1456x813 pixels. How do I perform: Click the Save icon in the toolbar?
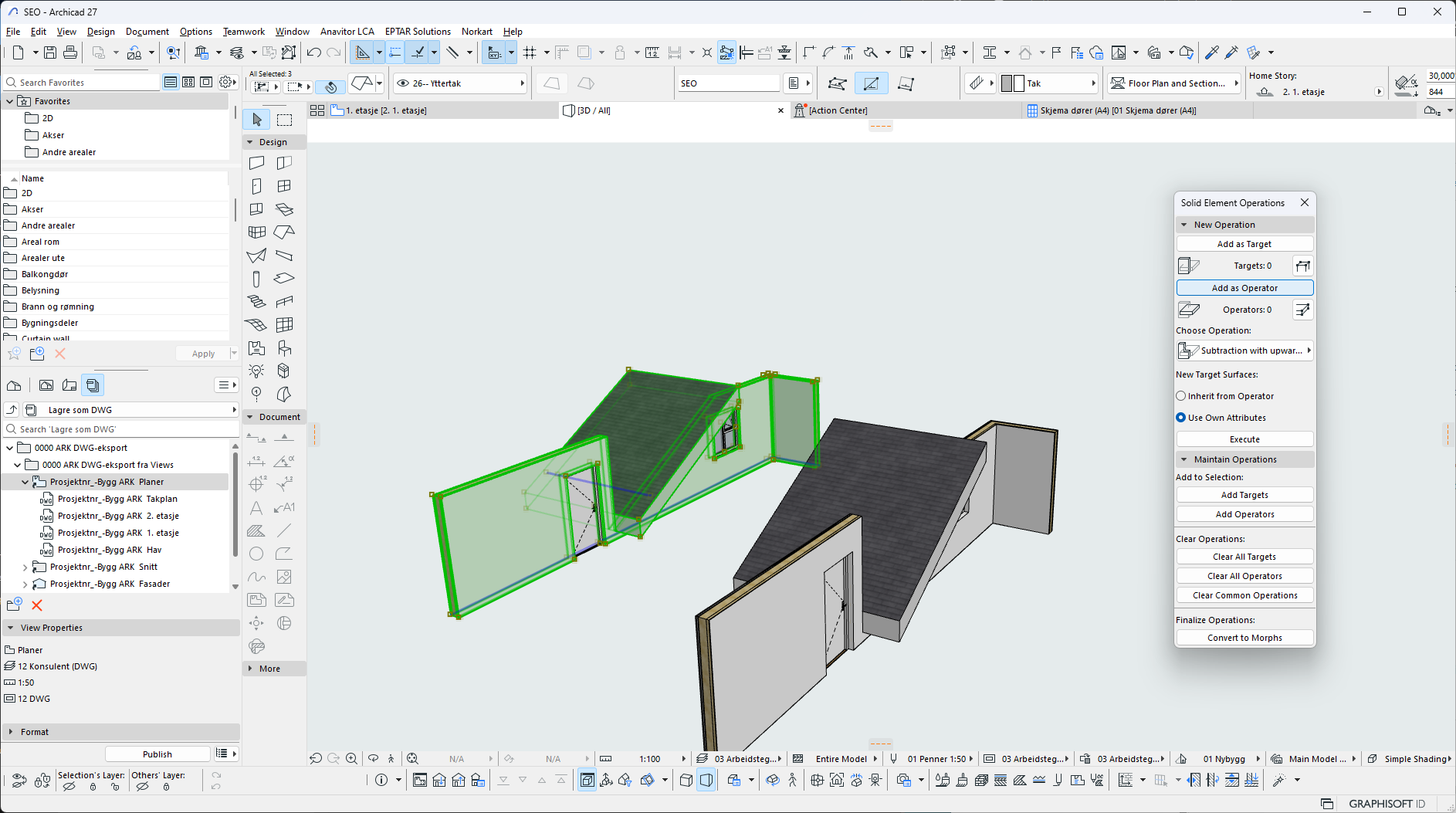click(x=50, y=53)
